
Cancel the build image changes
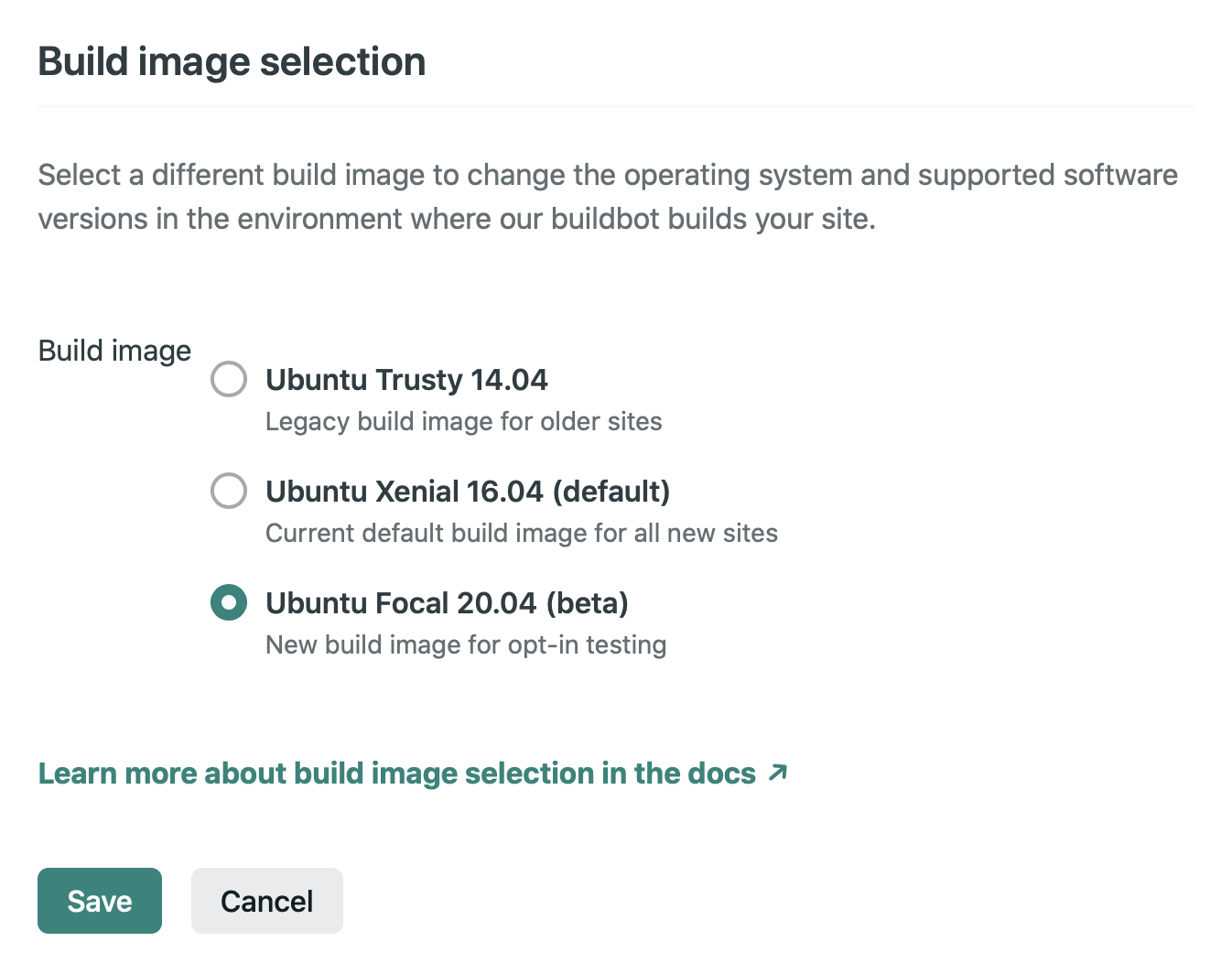tap(266, 901)
